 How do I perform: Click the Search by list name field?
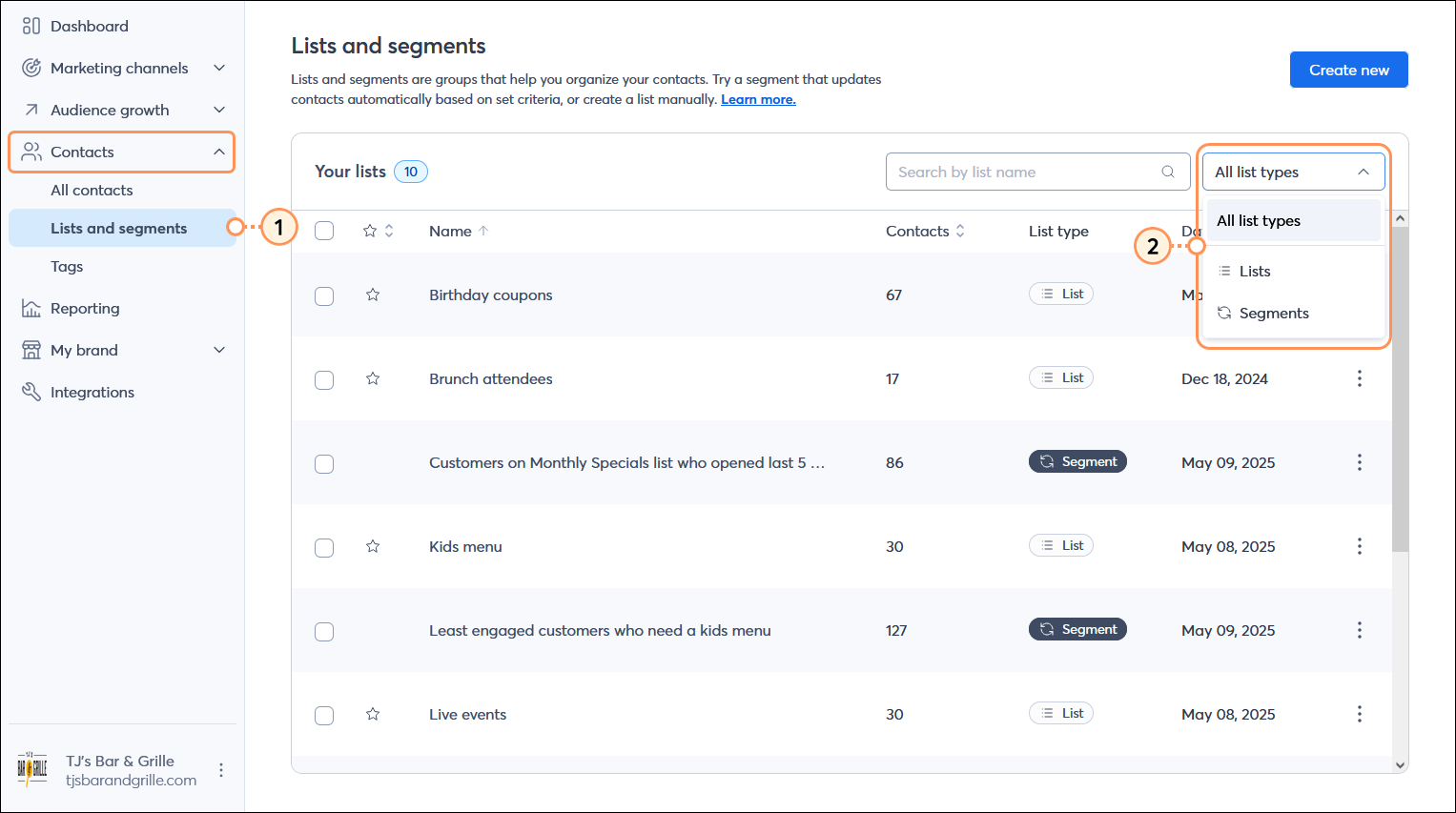coord(1037,172)
